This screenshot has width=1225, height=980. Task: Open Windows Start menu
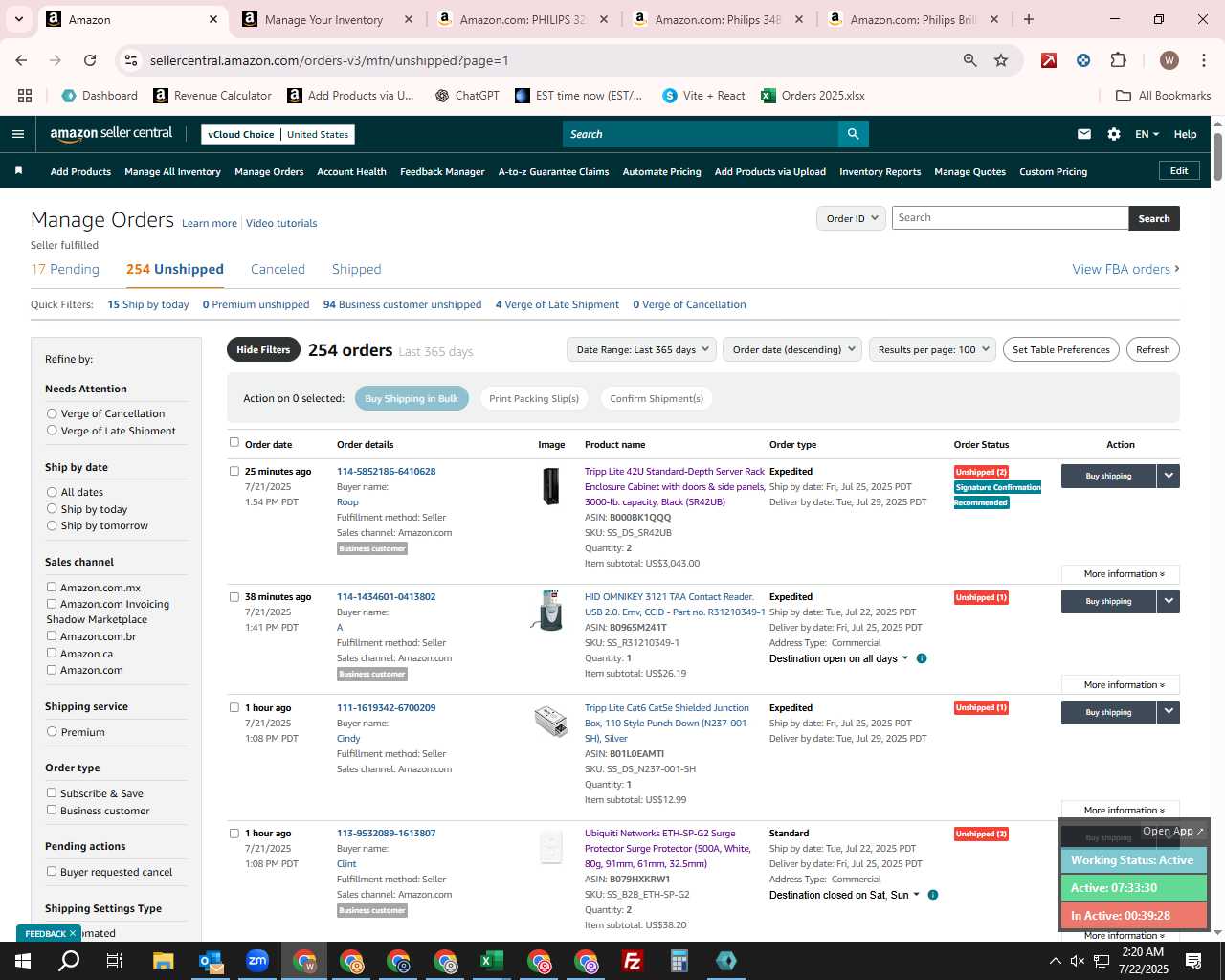pyautogui.click(x=23, y=961)
